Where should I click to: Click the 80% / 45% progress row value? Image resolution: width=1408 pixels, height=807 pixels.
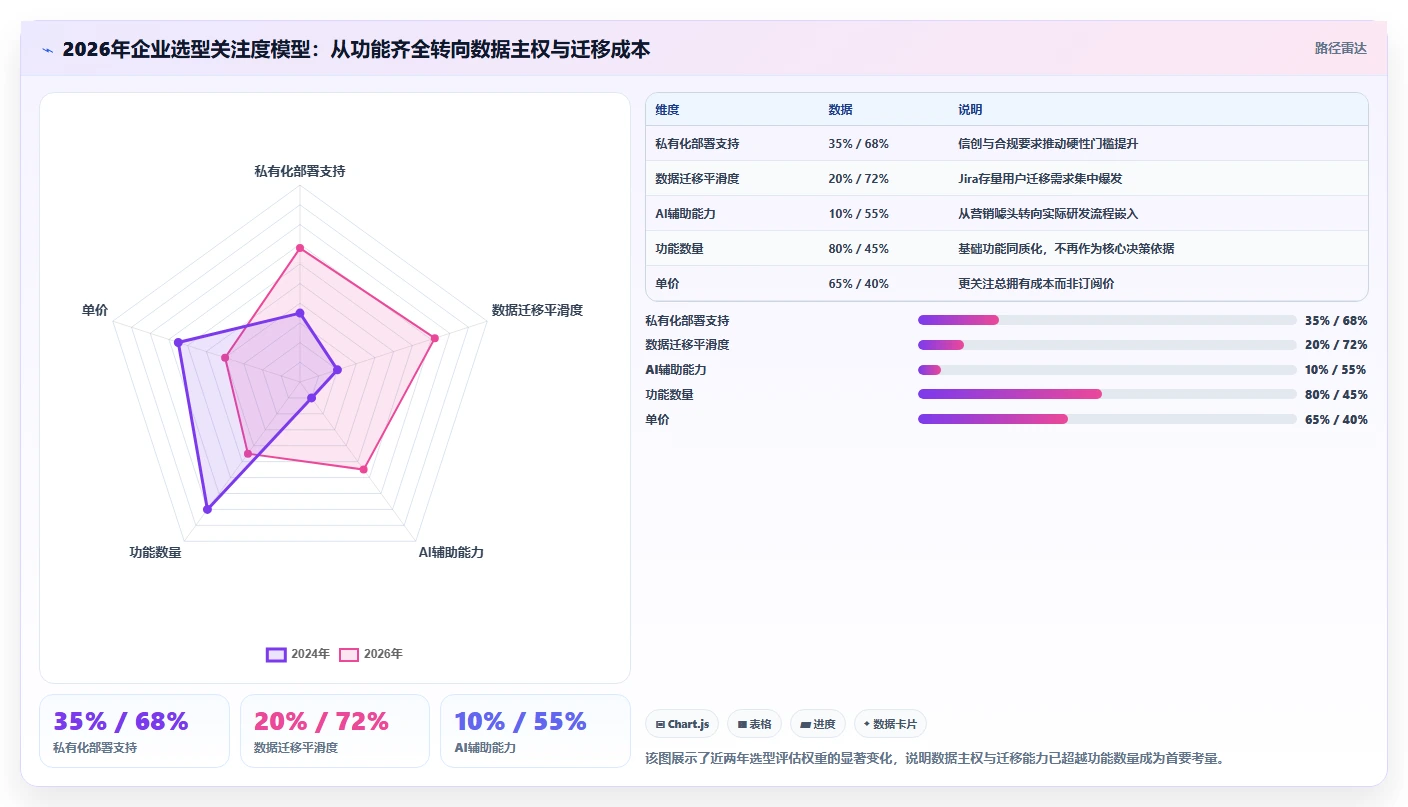click(1336, 394)
